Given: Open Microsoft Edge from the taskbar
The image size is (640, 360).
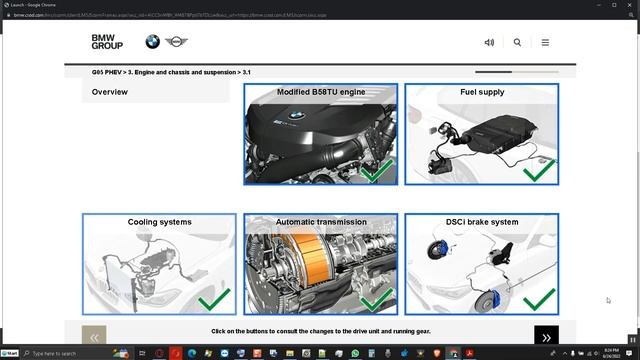Looking at the screenshot, I should point(192,353).
